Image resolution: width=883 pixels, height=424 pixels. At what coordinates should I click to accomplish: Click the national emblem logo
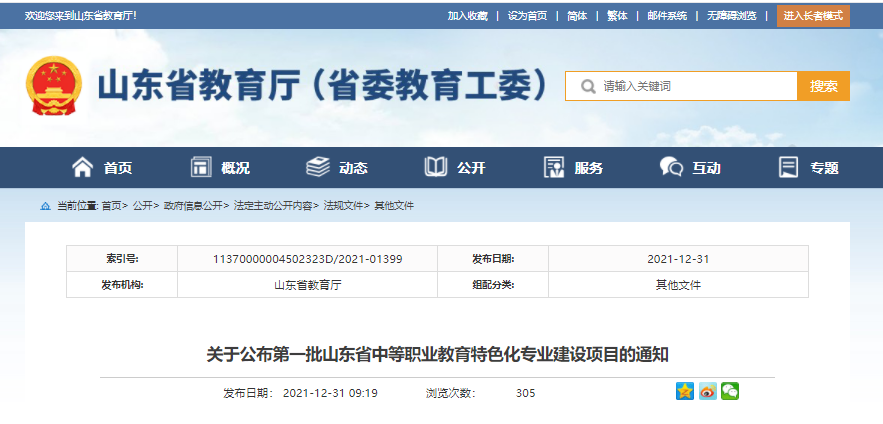click(54, 86)
